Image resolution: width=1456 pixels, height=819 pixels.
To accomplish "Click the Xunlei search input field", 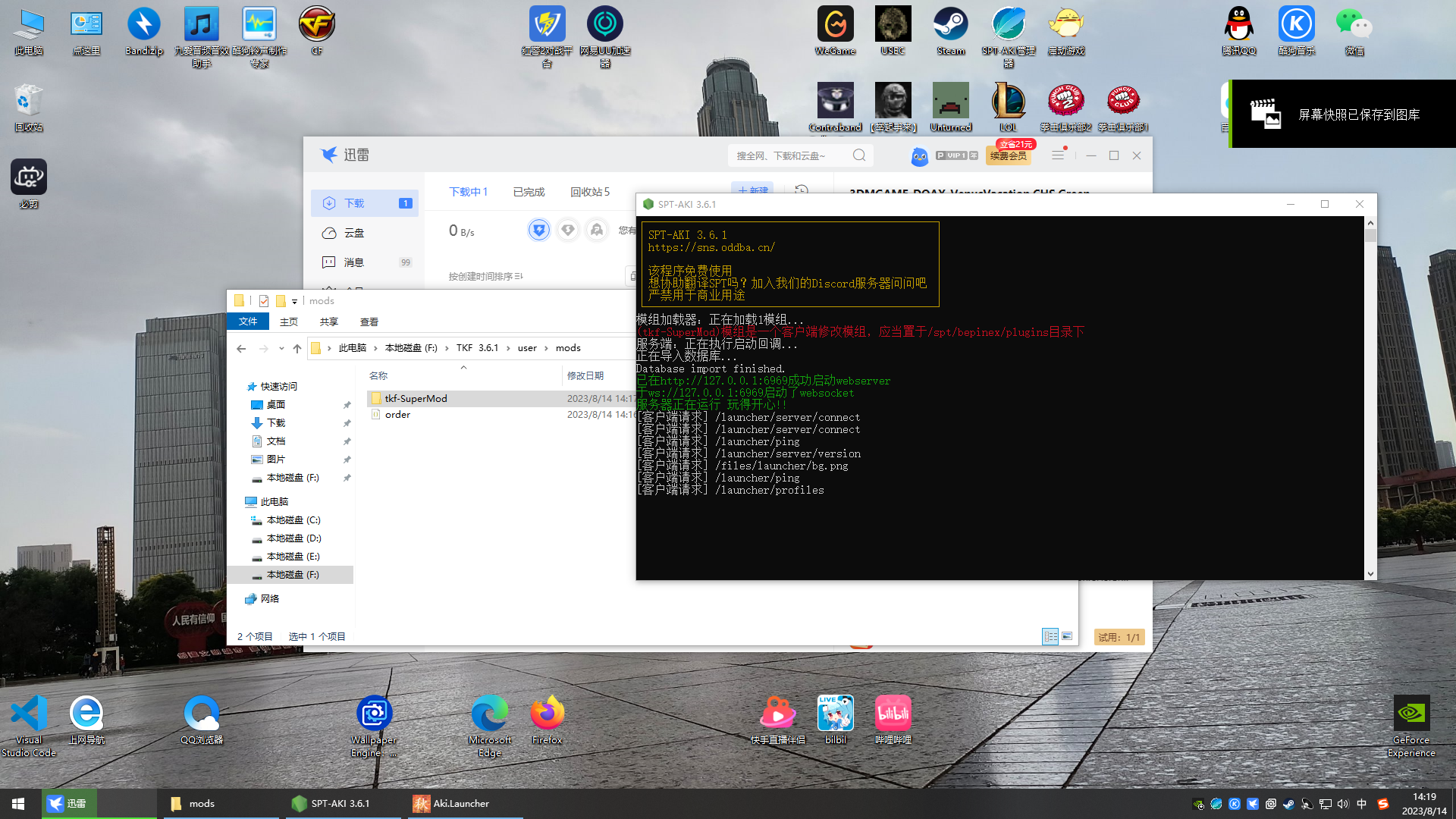I will click(x=789, y=155).
